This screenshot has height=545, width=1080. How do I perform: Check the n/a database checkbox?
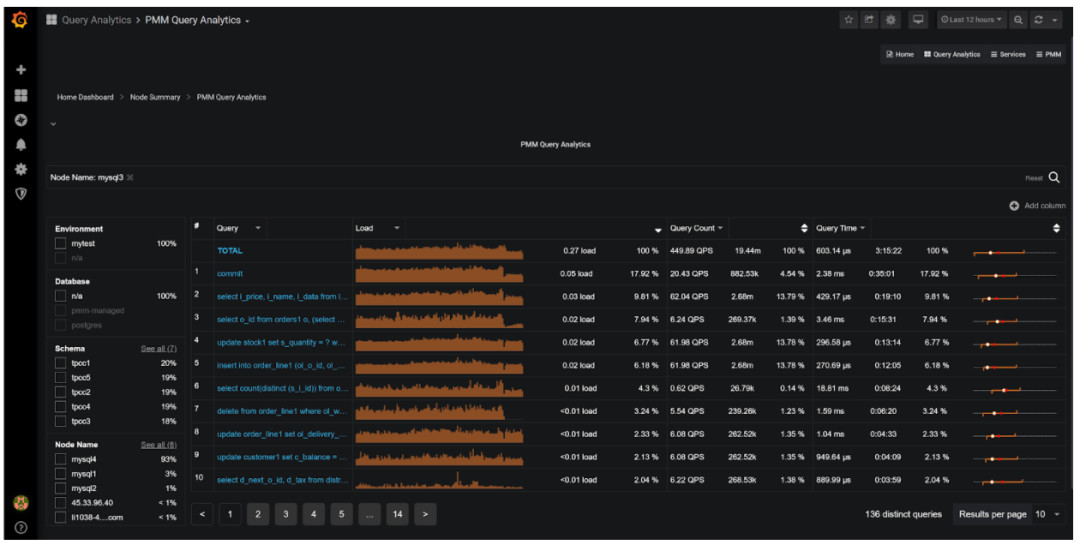tap(61, 296)
